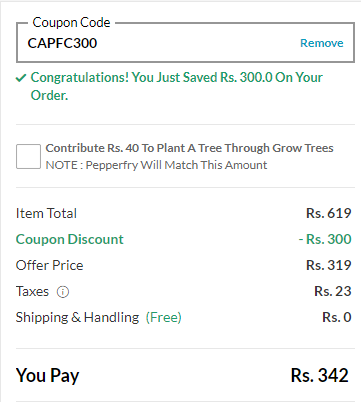361x402 pixels.
Task: Click the Coupon Discount label
Action: point(70,239)
